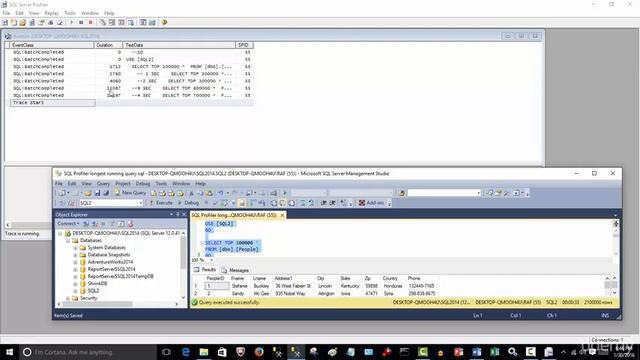This screenshot has height=360, width=640.
Task: Click Clear Trace Window eraser icon in Profiler
Action: (x=60, y=22)
